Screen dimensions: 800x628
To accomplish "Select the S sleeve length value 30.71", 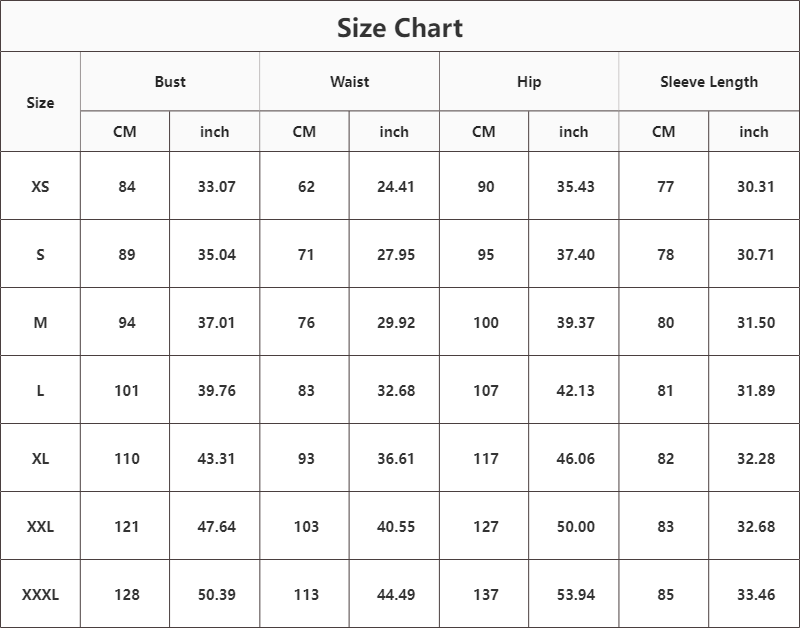I will (x=756, y=254).
